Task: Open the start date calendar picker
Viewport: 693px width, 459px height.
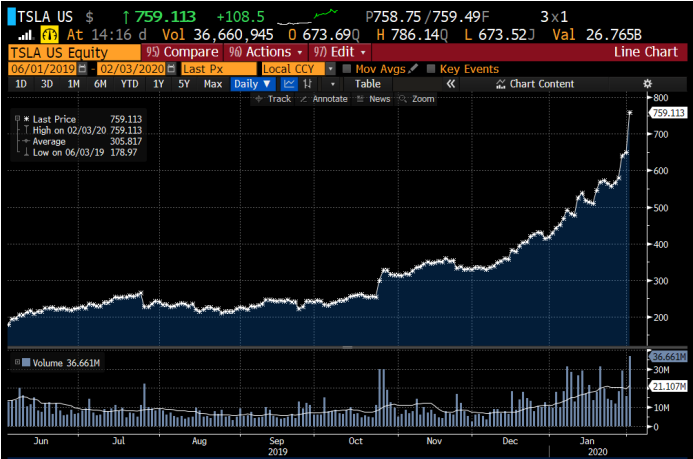Action: click(82, 69)
